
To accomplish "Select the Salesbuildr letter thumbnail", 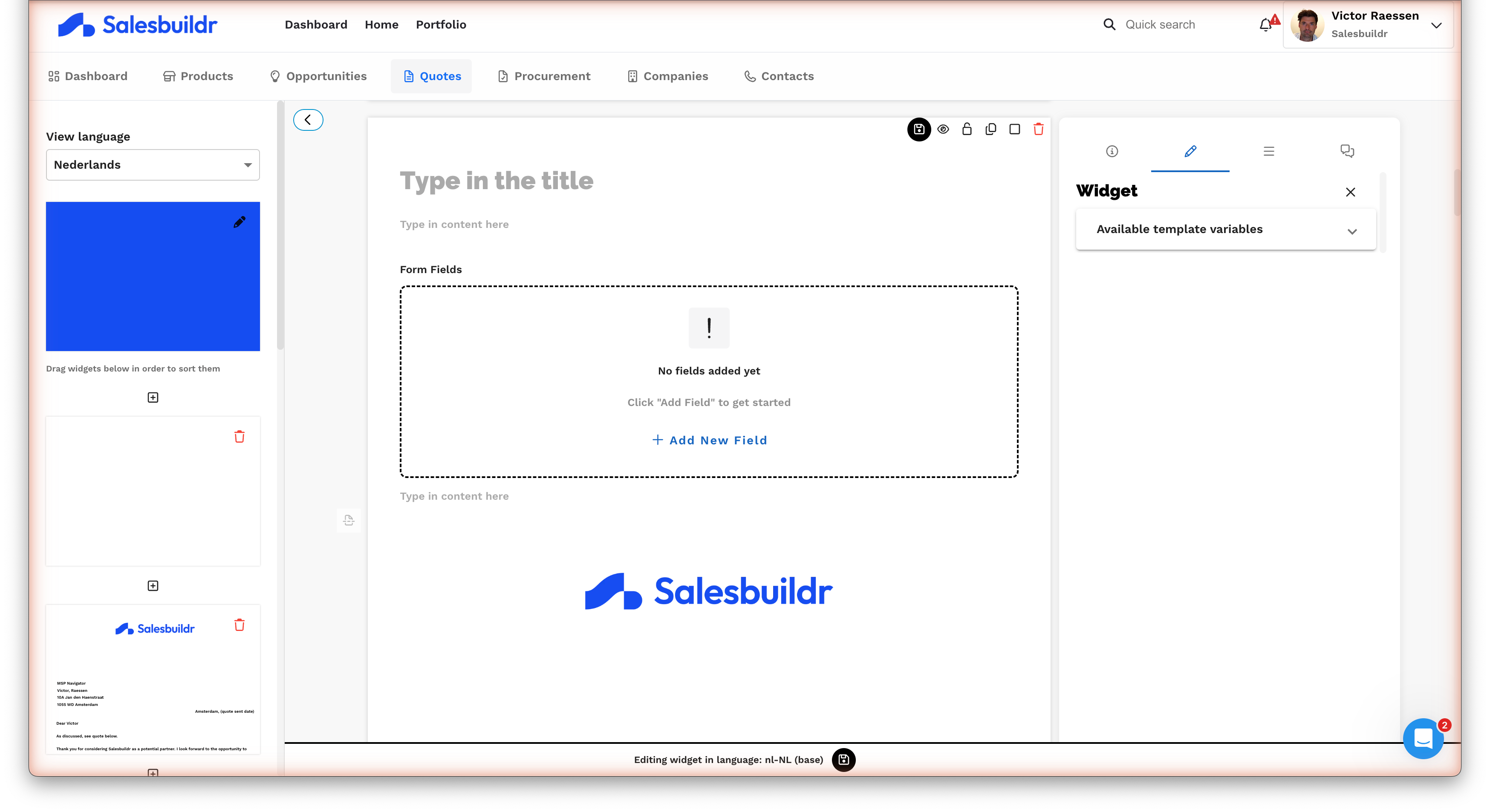I will tap(153, 679).
